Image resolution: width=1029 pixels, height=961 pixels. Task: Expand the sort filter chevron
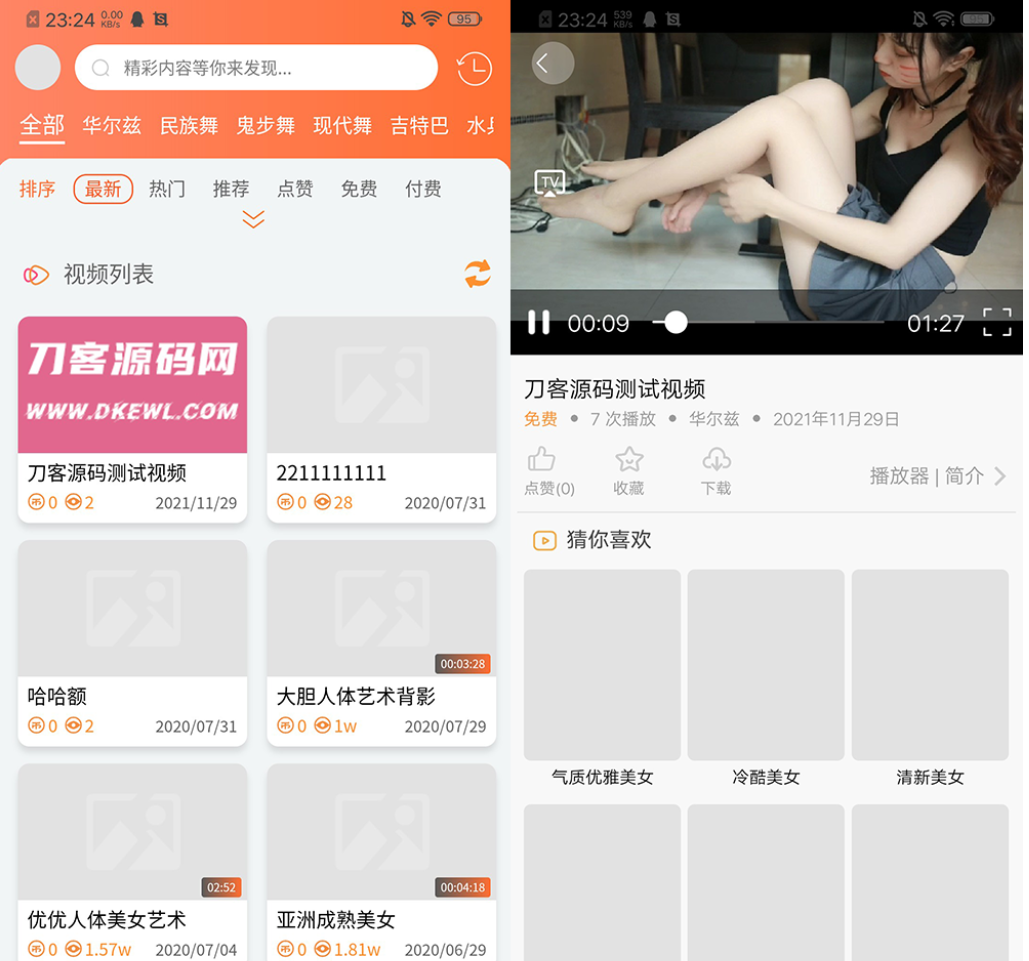pyautogui.click(x=253, y=219)
